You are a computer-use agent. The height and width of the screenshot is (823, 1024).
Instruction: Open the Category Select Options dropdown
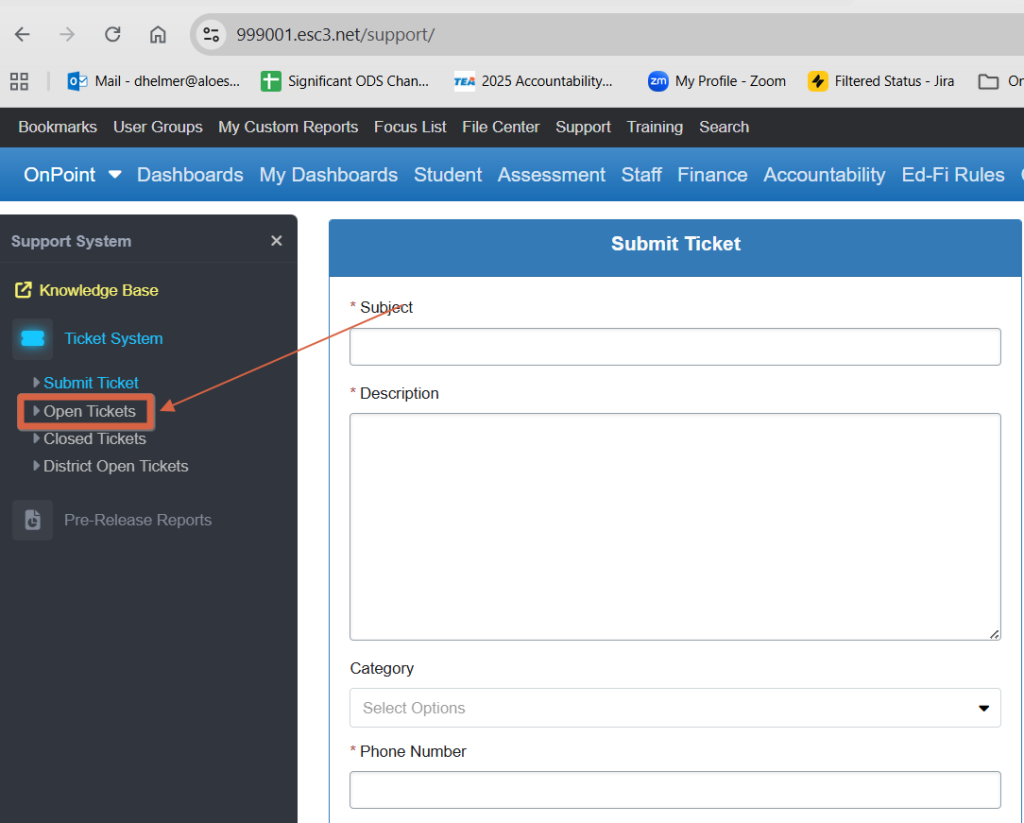675,708
